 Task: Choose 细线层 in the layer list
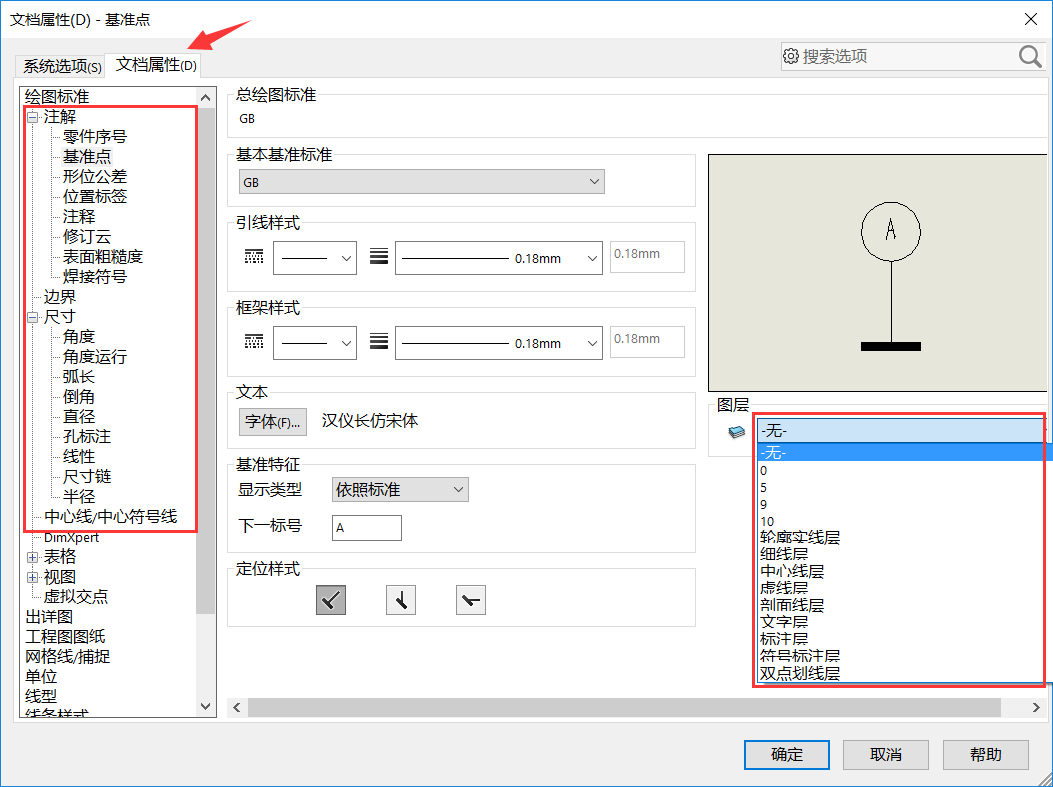[900, 555]
